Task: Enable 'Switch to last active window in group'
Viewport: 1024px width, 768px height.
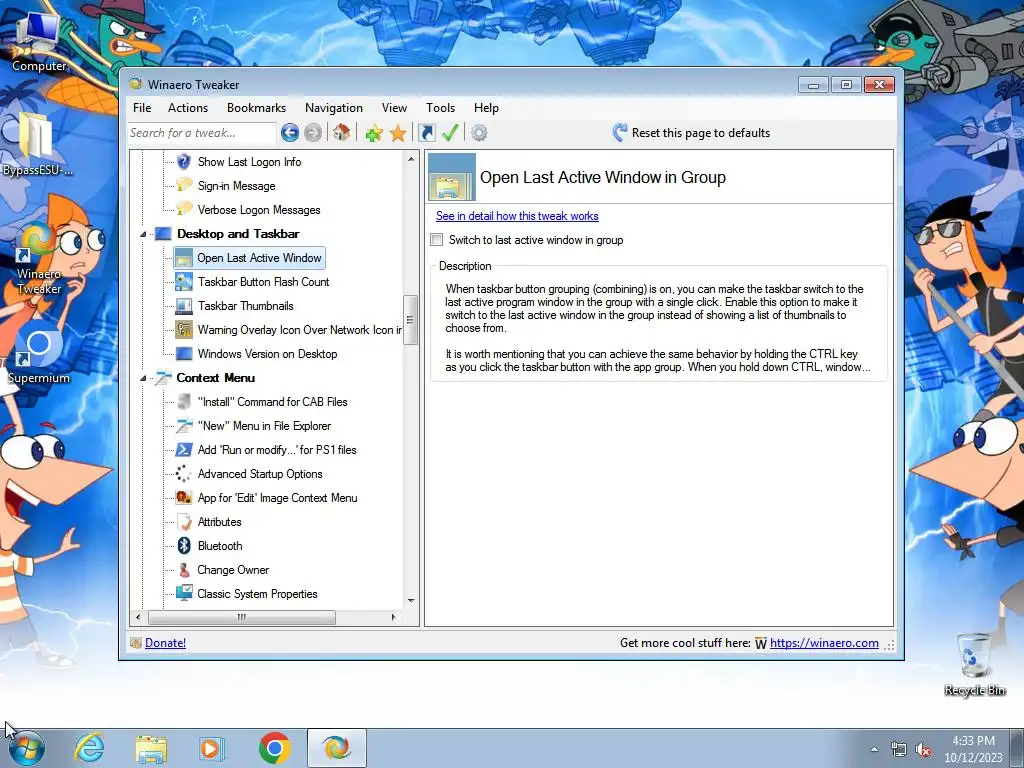Action: (x=437, y=240)
